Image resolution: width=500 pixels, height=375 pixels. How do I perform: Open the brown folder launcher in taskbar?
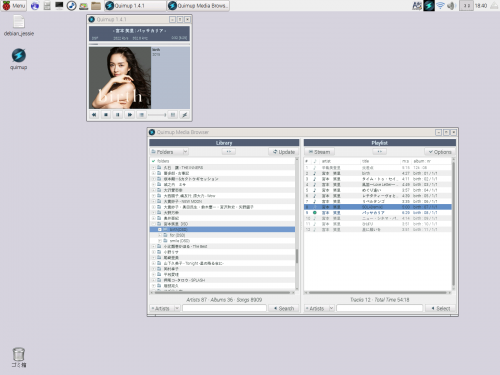pos(96,6)
